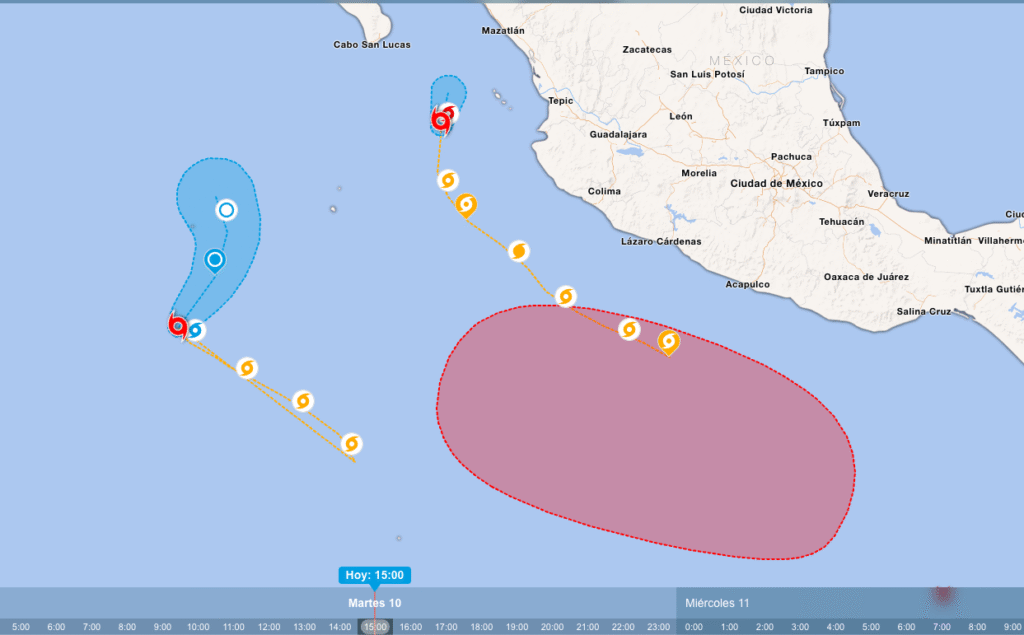The image size is (1024, 635).
Task: Click the orange pin marker inside the red zone
Action: pos(668,342)
